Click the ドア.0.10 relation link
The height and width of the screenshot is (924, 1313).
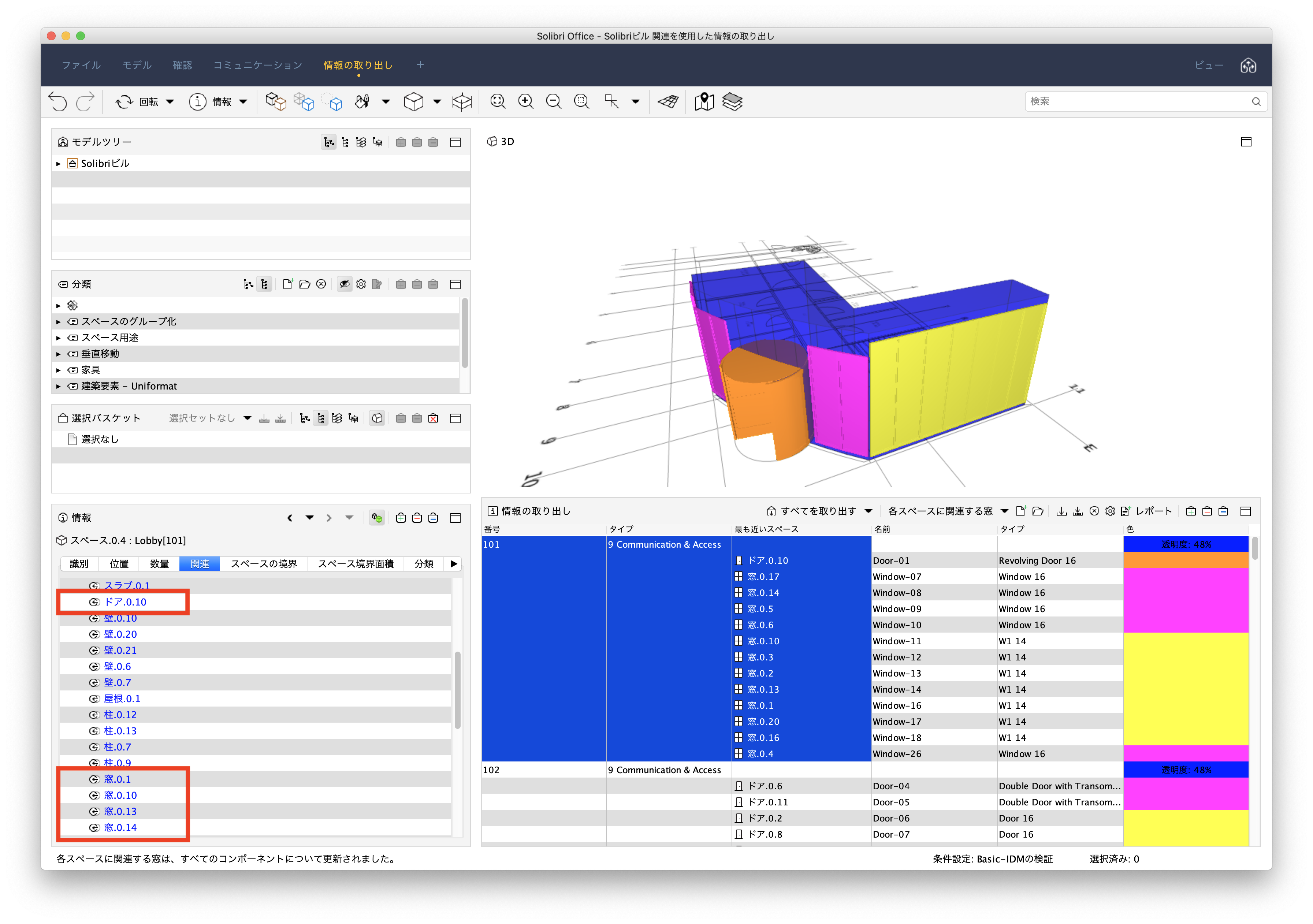125,602
